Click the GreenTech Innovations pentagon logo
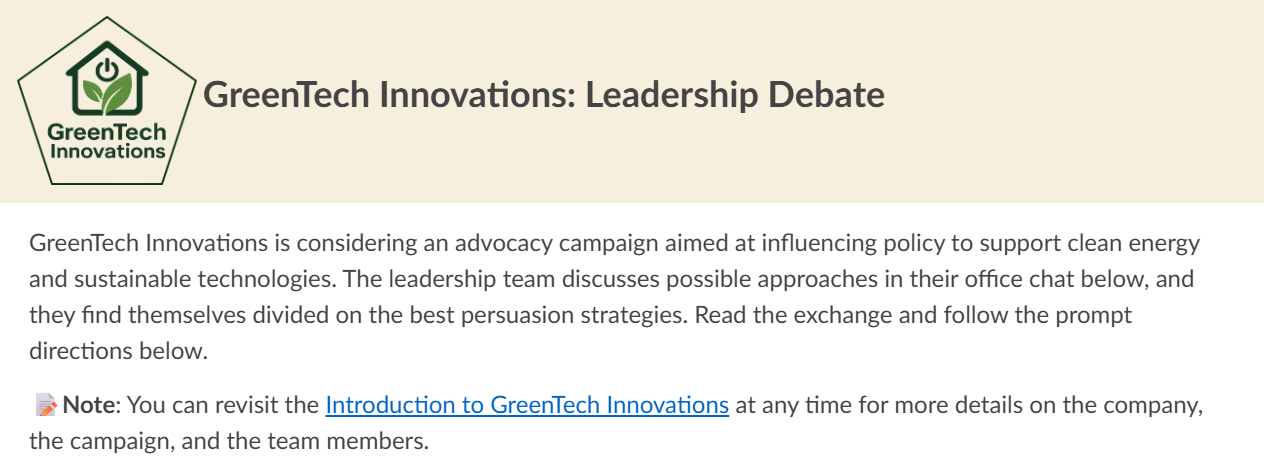Viewport: 1264px width, 468px height. (106, 100)
